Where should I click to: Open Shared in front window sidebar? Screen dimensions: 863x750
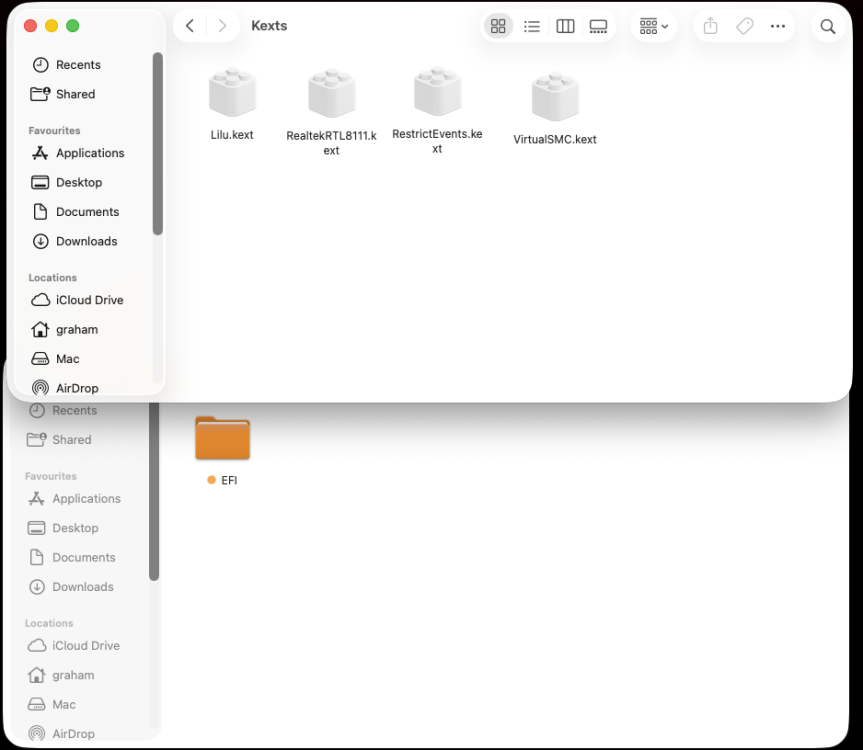(x=75, y=94)
